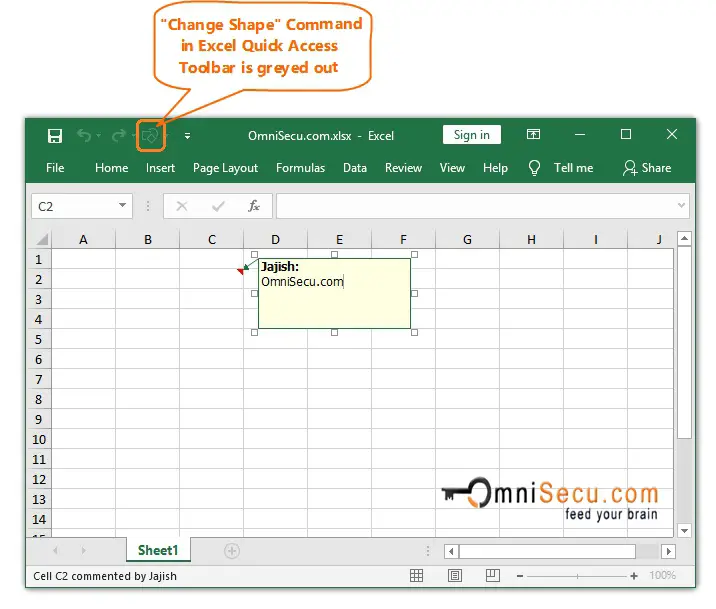The height and width of the screenshot is (609, 716).
Task: Switch to Page Break Preview icon
Action: point(493,576)
